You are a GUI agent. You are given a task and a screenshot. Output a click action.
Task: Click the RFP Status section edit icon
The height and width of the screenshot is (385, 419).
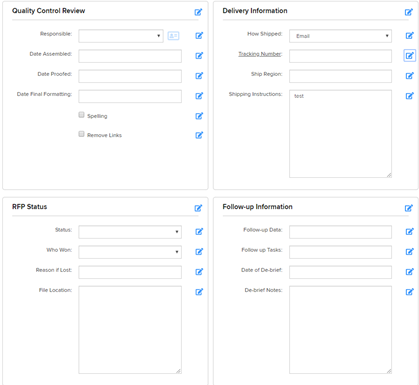198,208
